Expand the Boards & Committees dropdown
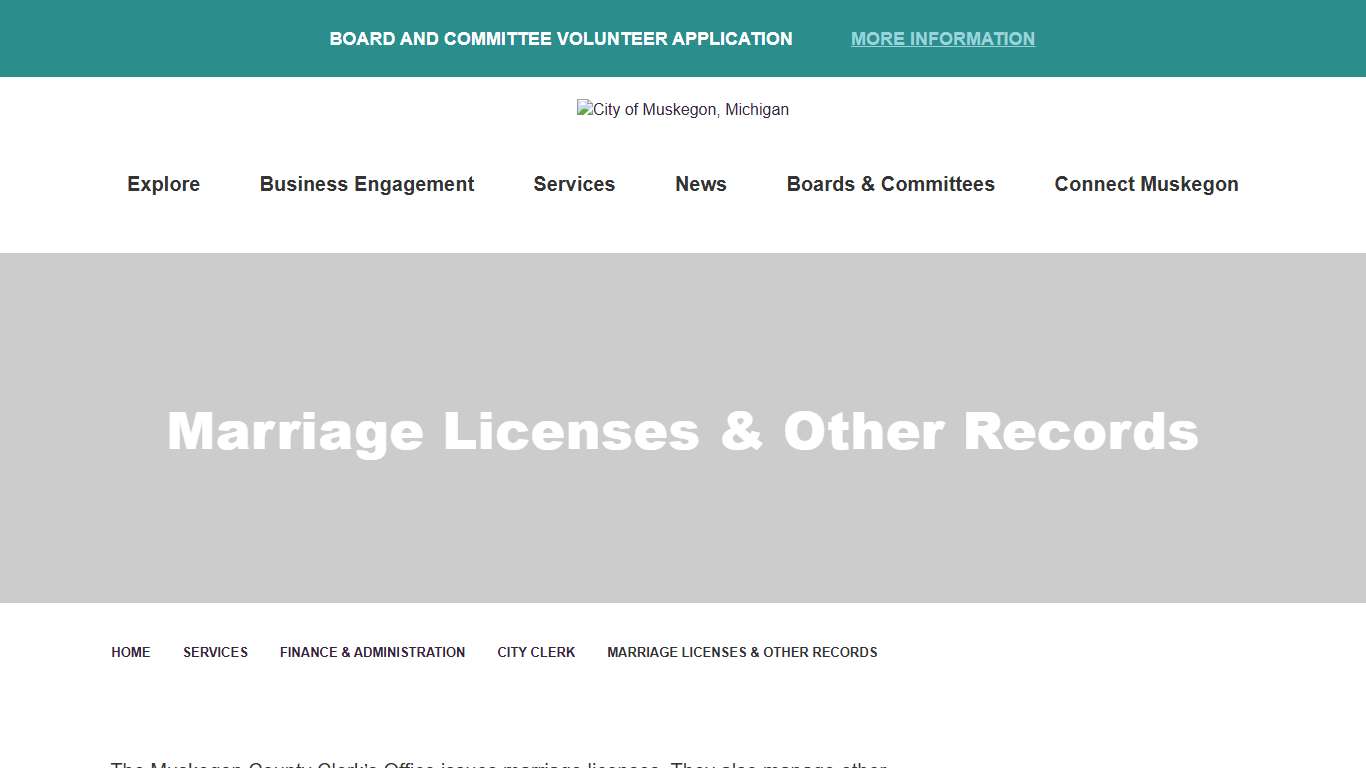 (x=890, y=184)
